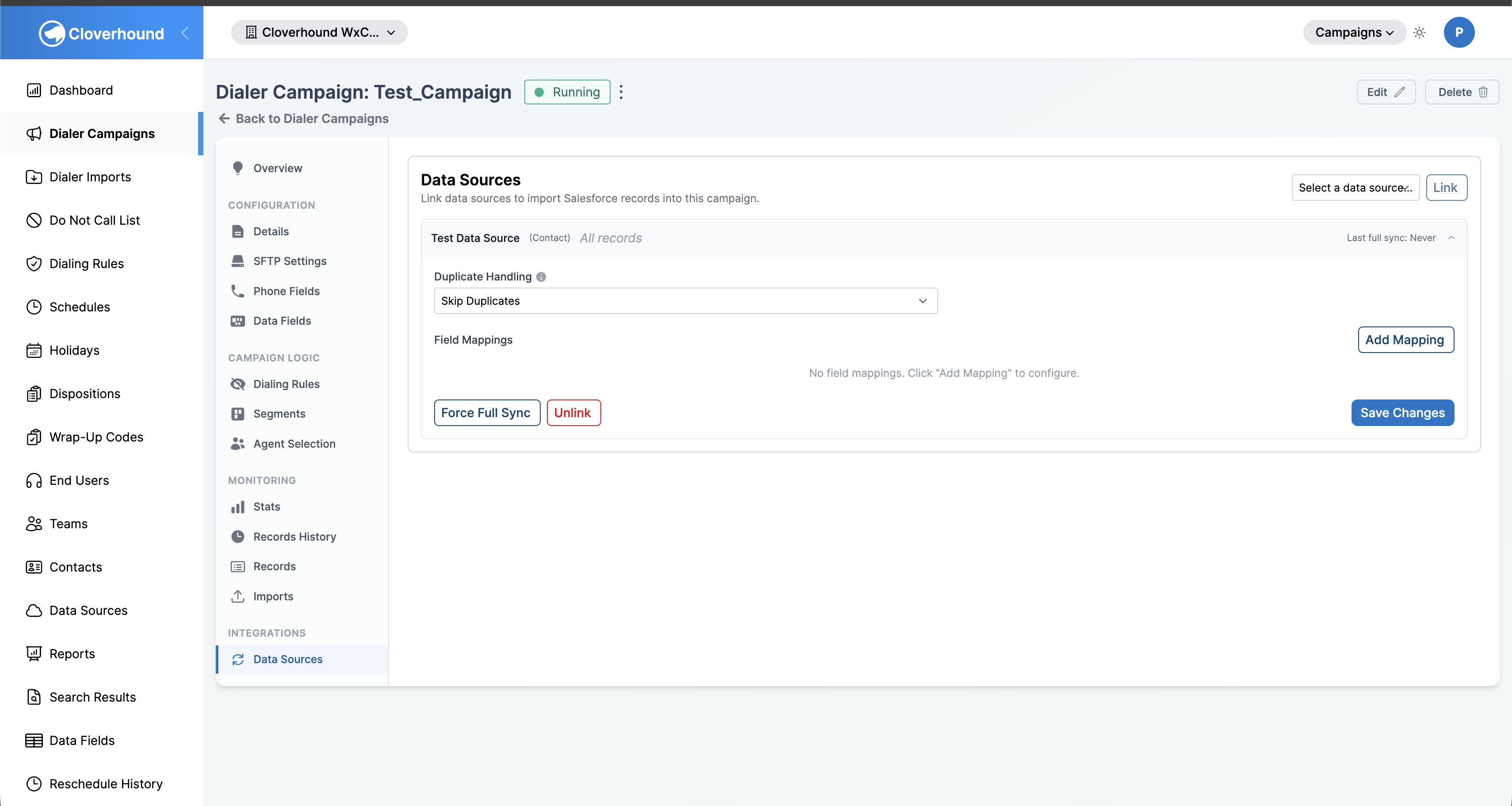This screenshot has width=1512, height=806.
Task: Click the Search Results document icon
Action: [x=34, y=697]
